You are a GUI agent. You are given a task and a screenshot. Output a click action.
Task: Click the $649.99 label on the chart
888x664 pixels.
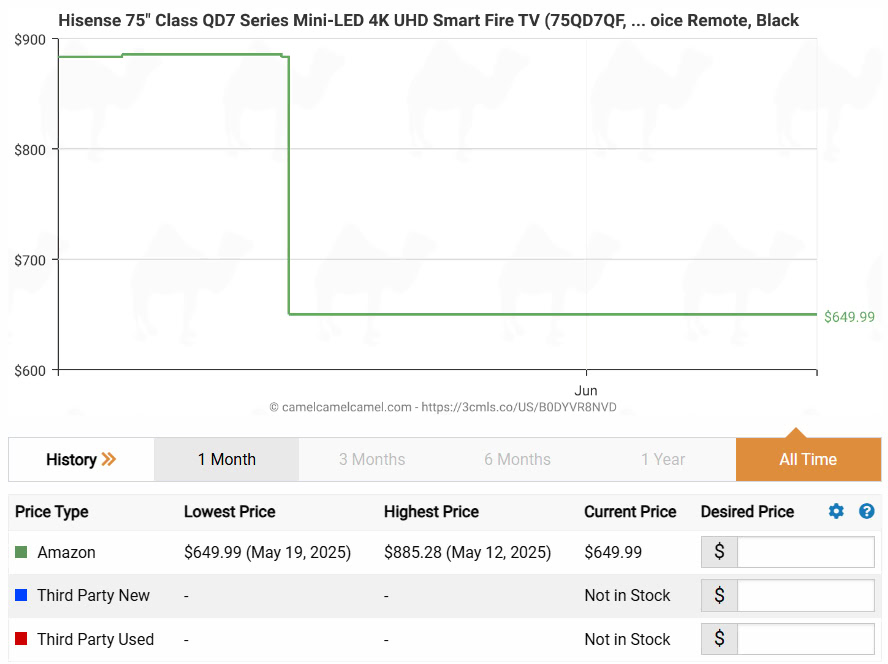tap(849, 317)
